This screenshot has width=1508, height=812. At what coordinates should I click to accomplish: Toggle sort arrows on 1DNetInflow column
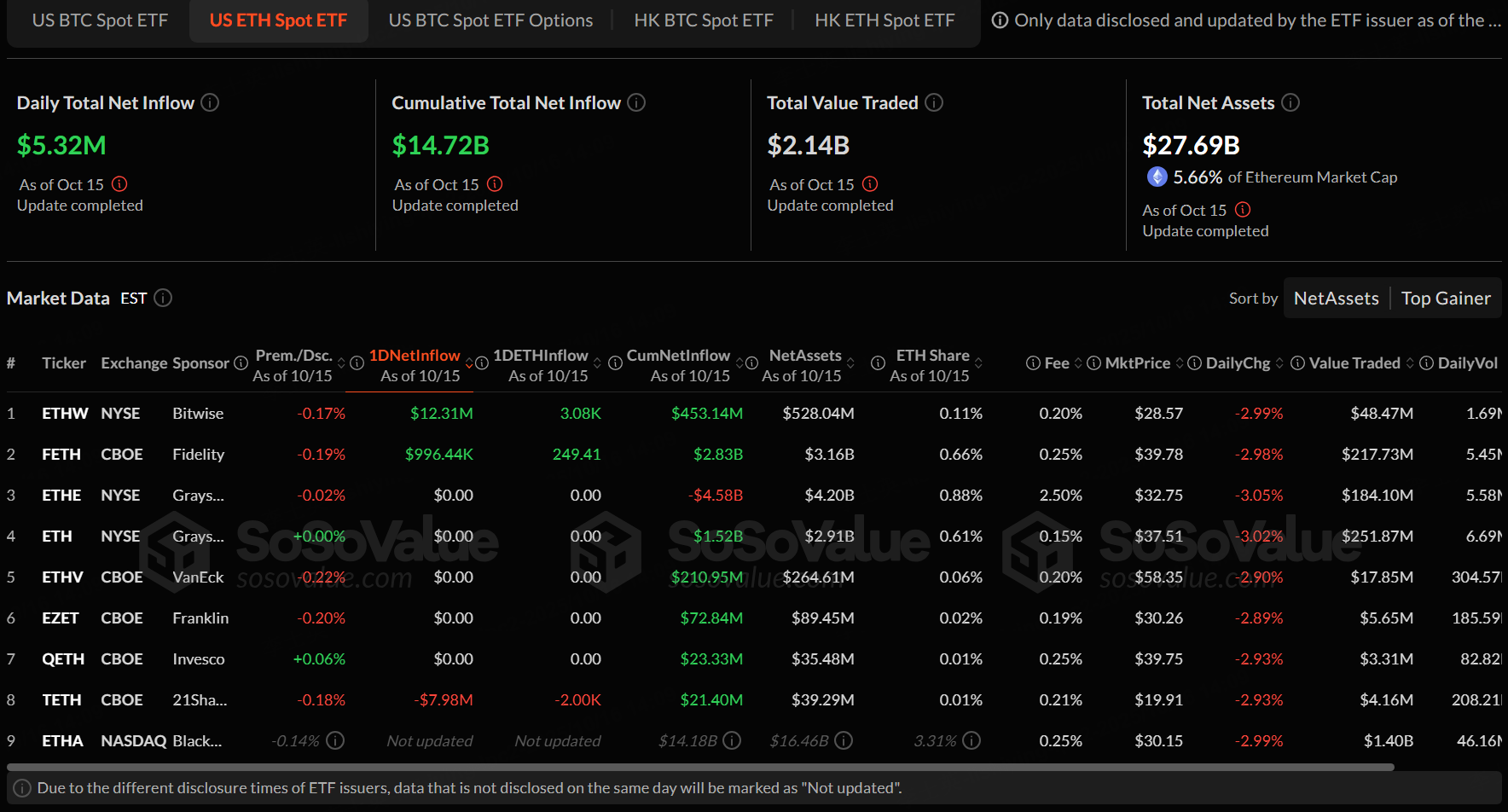(468, 363)
